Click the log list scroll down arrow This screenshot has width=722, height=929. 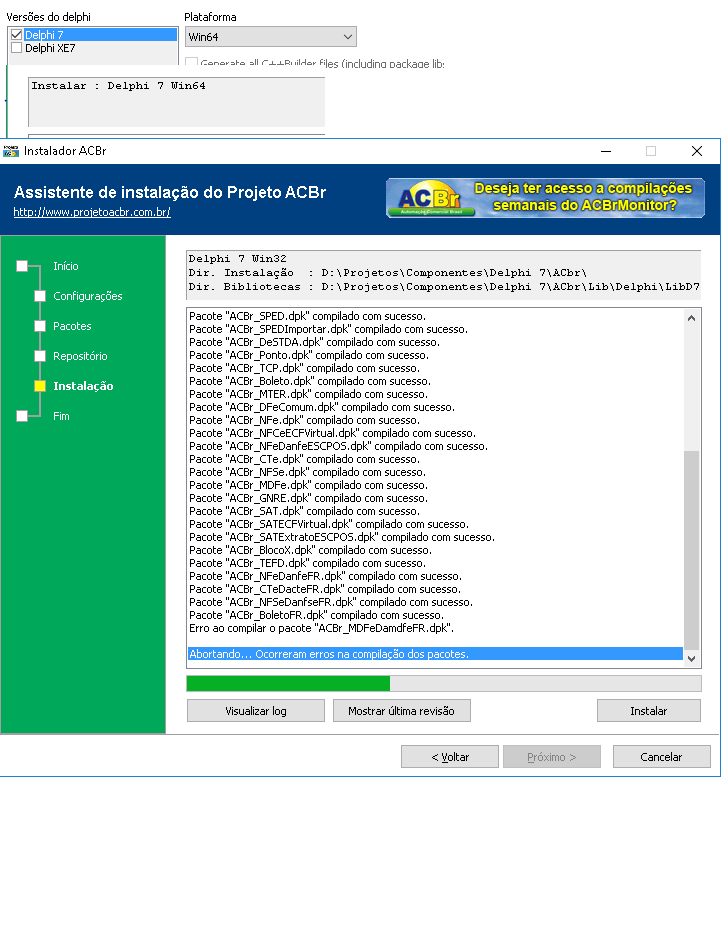point(691,658)
